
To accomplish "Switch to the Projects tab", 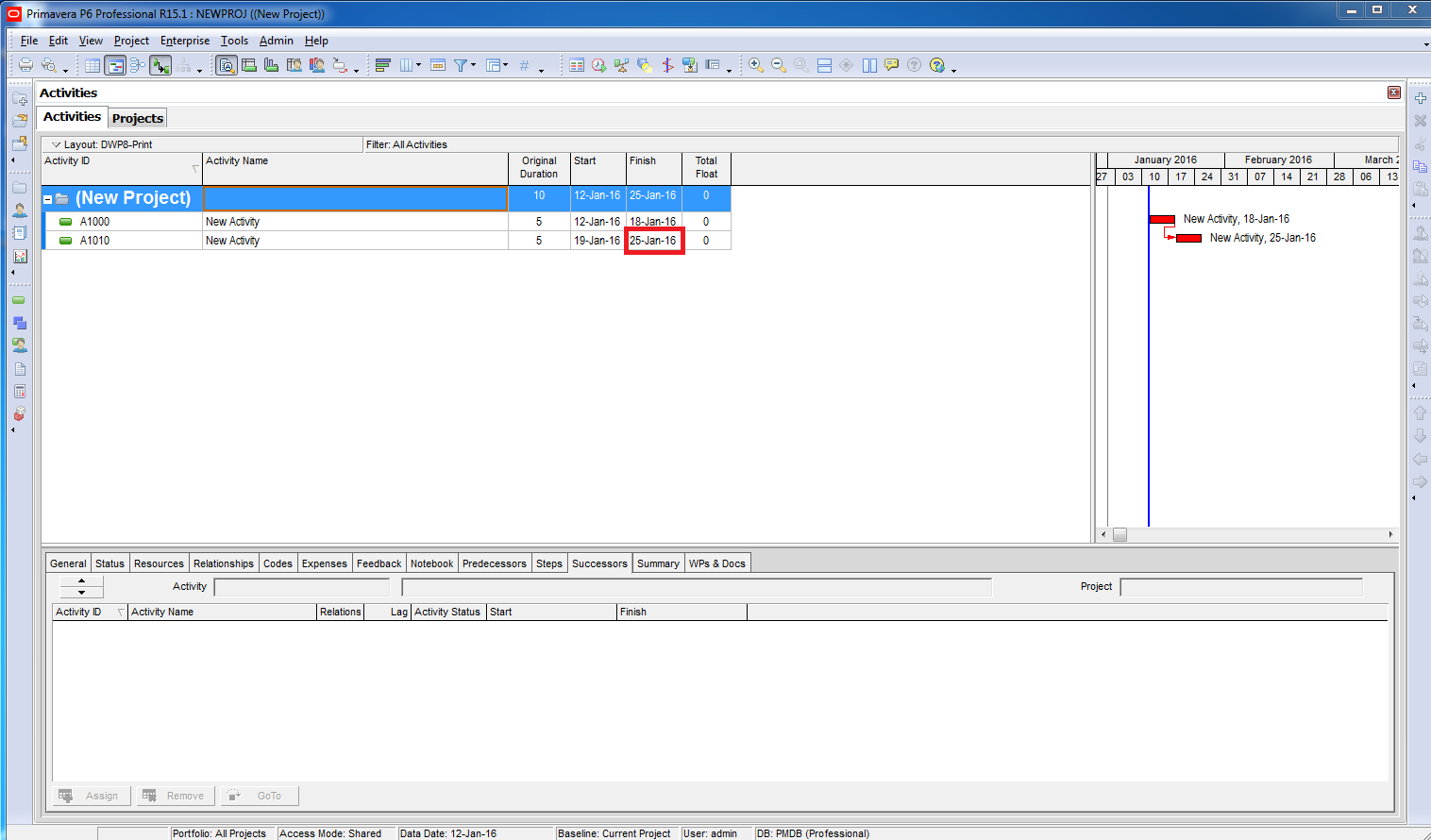I will coord(138,118).
